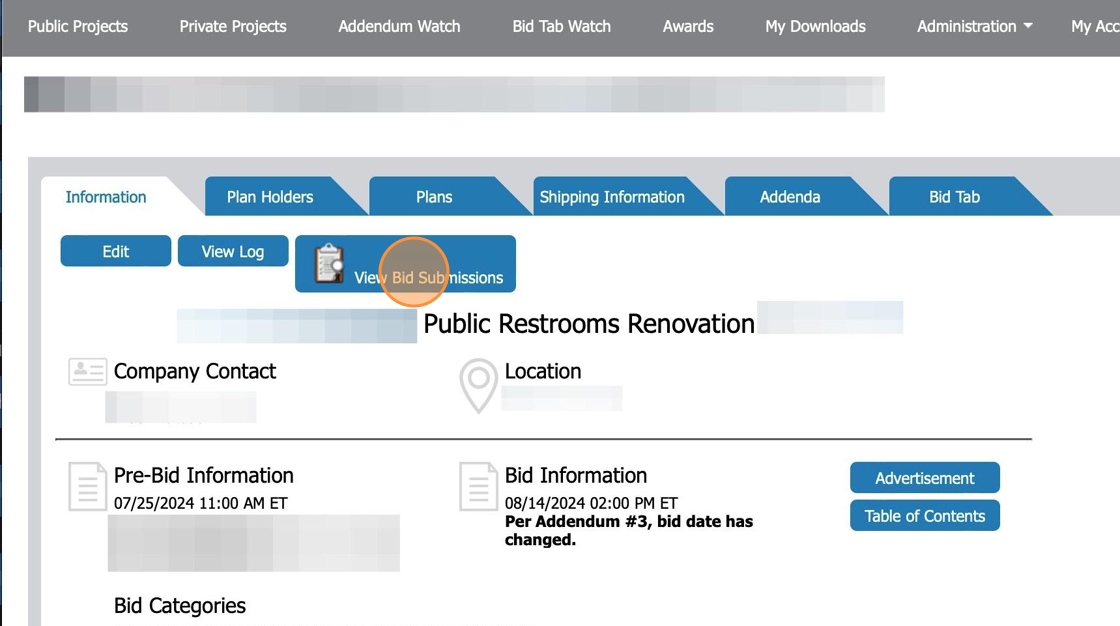This screenshot has height=626, width=1120.
Task: Open the Addenda tab
Action: coord(790,196)
